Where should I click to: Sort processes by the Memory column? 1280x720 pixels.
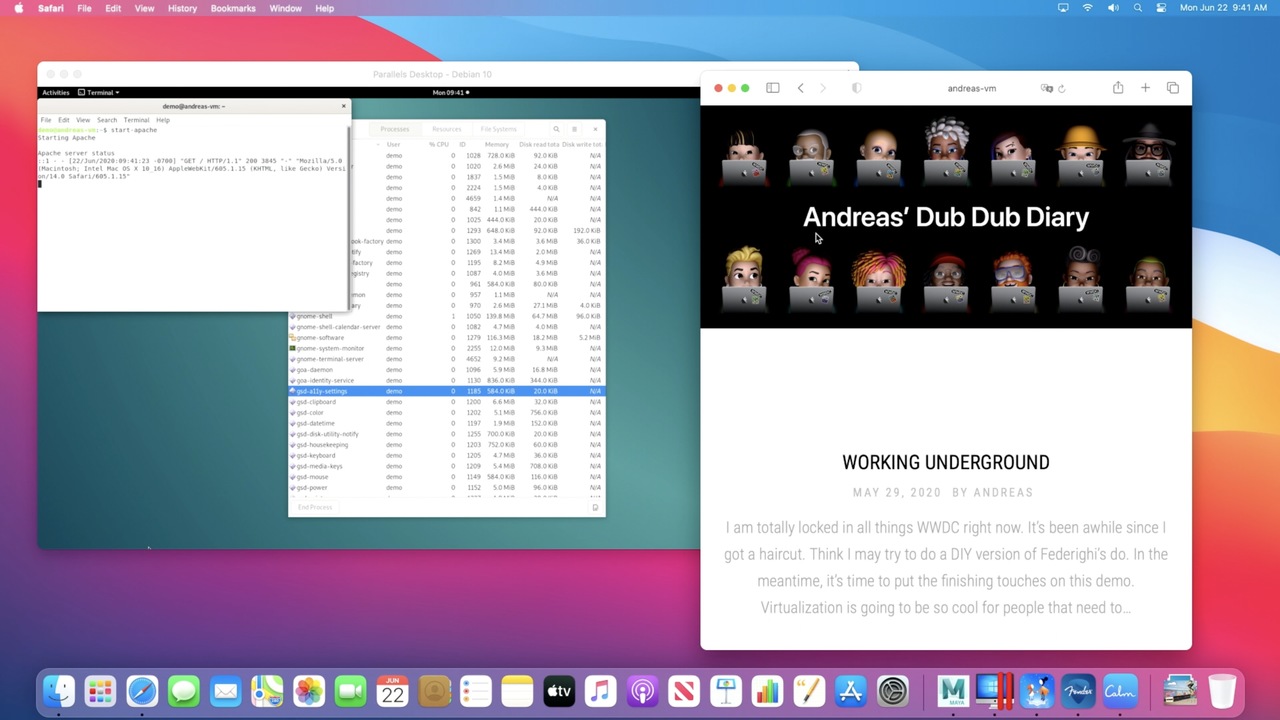pyautogui.click(x=497, y=144)
